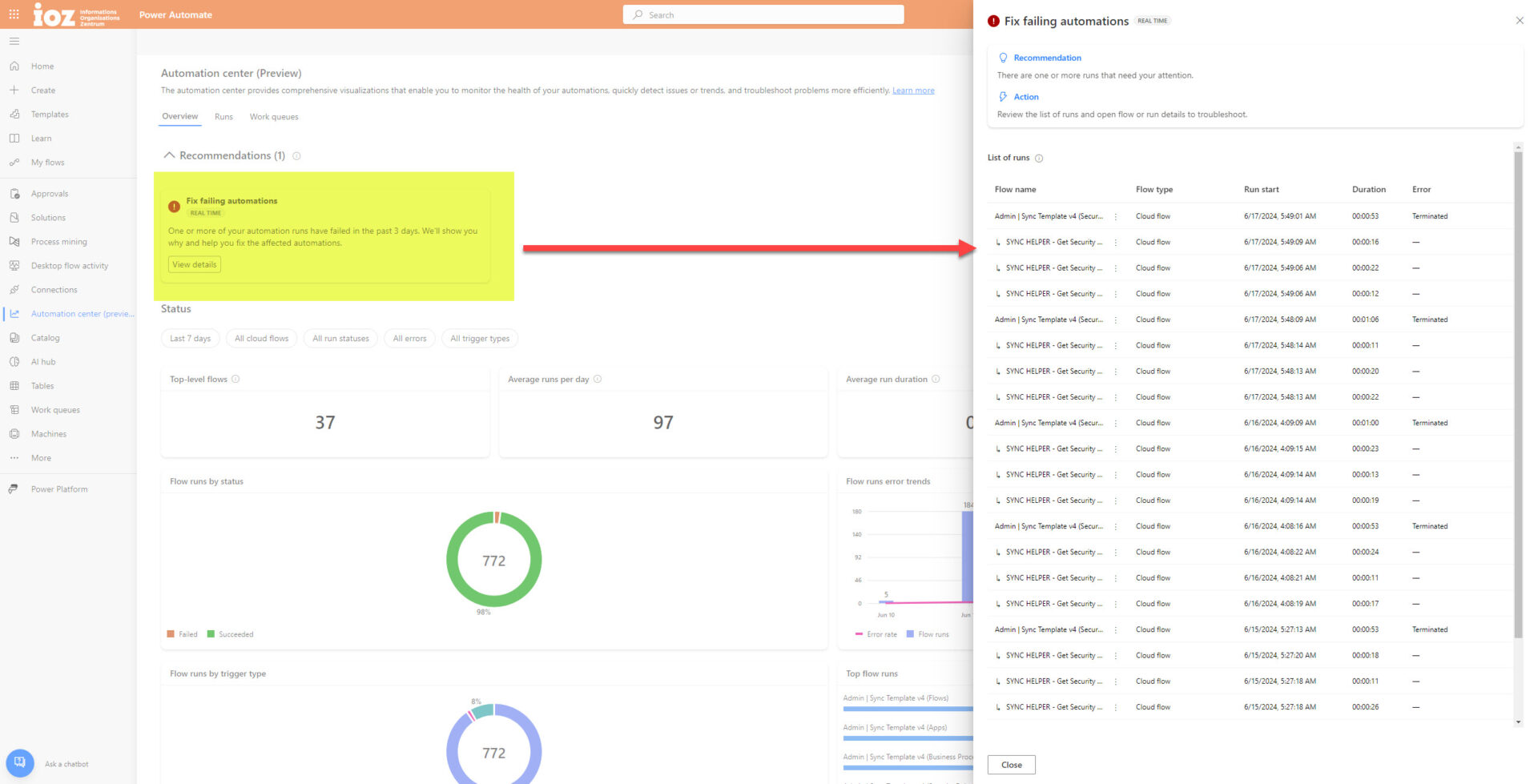Click the Solutions icon
The width and height of the screenshot is (1538, 784).
coord(14,218)
